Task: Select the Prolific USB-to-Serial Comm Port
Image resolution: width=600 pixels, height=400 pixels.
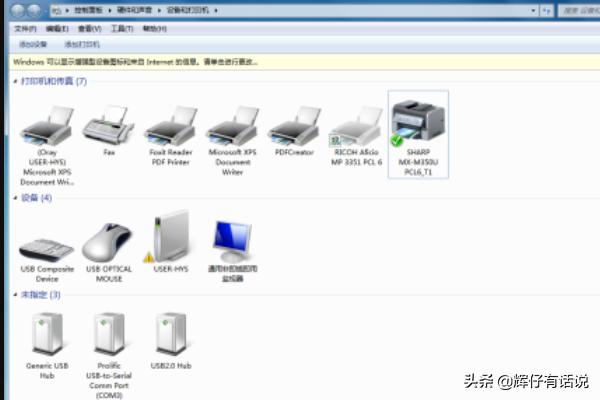Action: pos(109,336)
